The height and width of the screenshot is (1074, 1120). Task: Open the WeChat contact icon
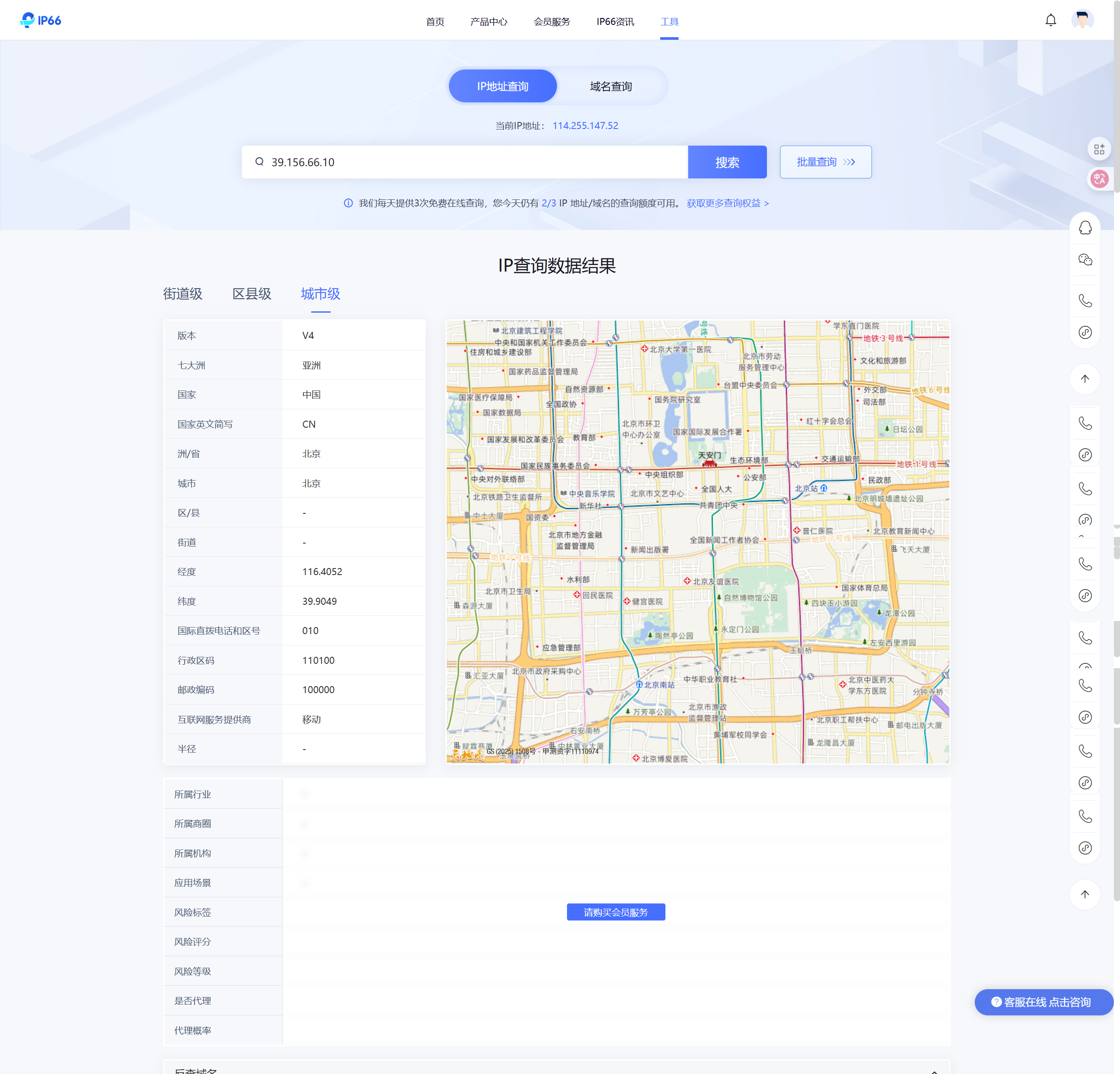pyautogui.click(x=1085, y=260)
